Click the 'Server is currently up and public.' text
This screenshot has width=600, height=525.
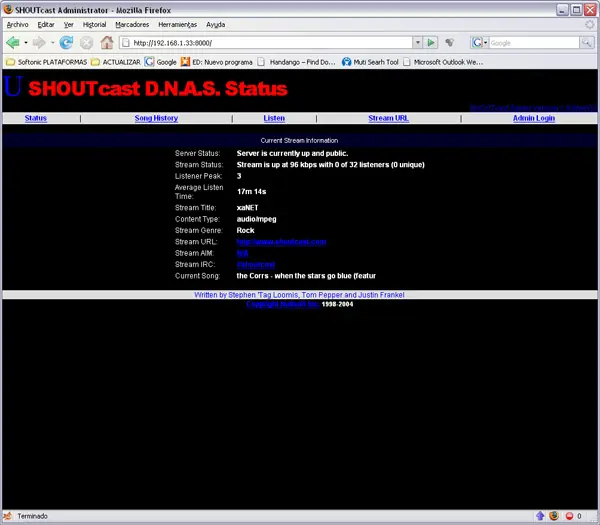[x=292, y=153]
